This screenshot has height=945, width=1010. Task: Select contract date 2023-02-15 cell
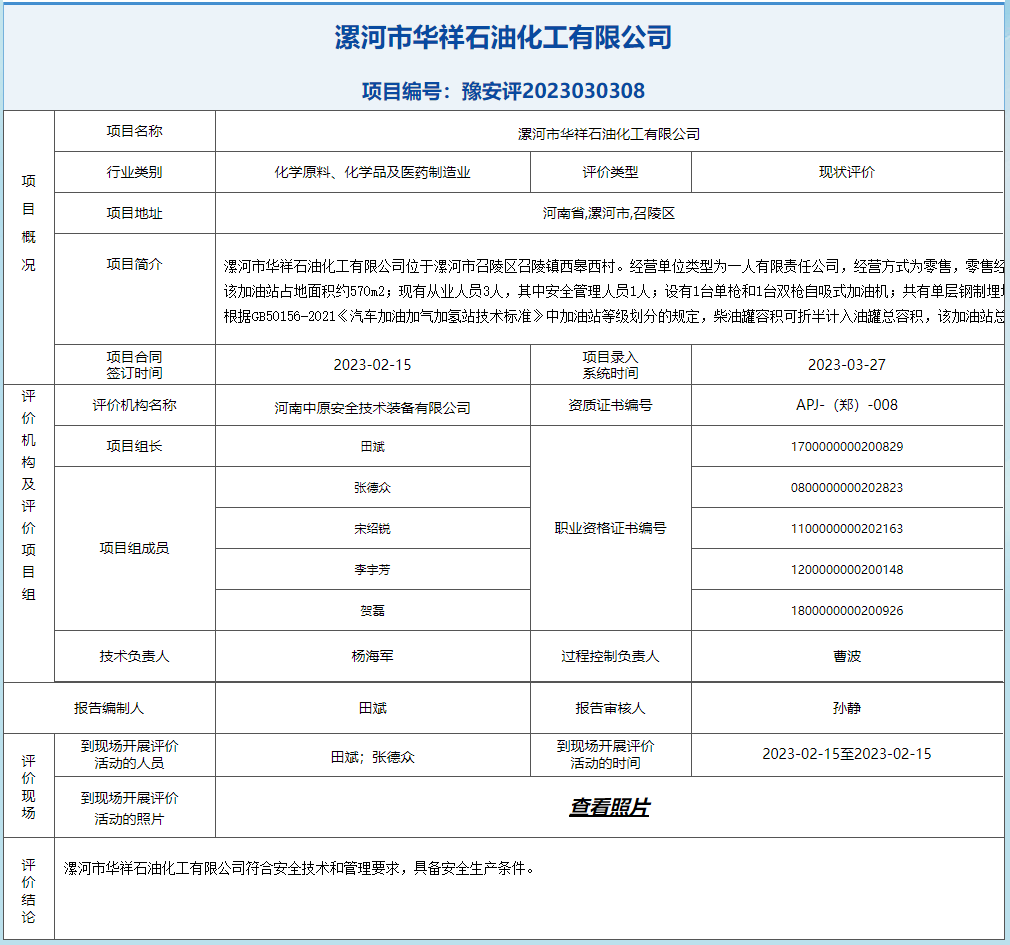pos(372,365)
